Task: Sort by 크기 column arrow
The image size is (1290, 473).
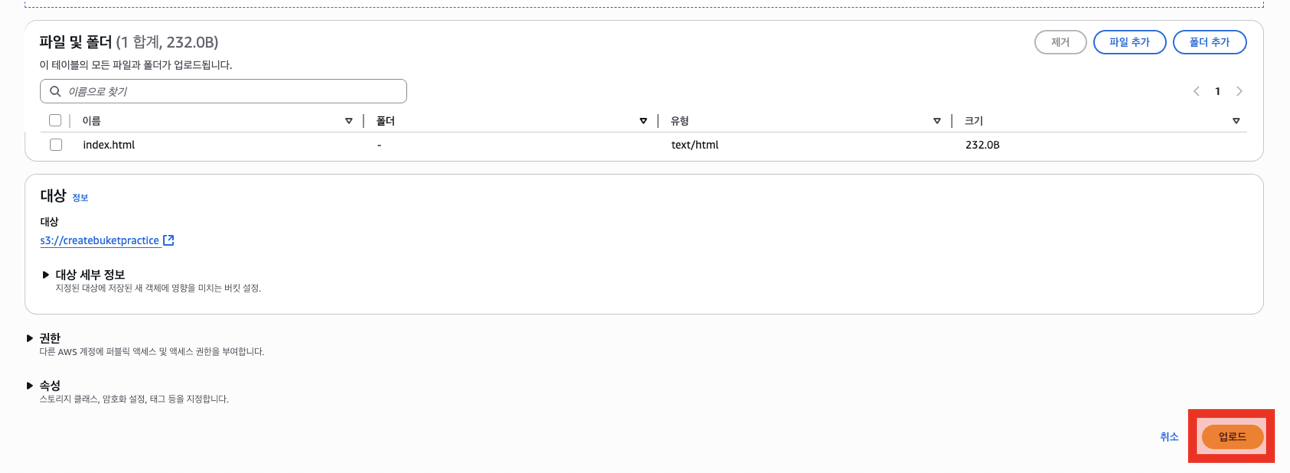Action: pos(1236,121)
